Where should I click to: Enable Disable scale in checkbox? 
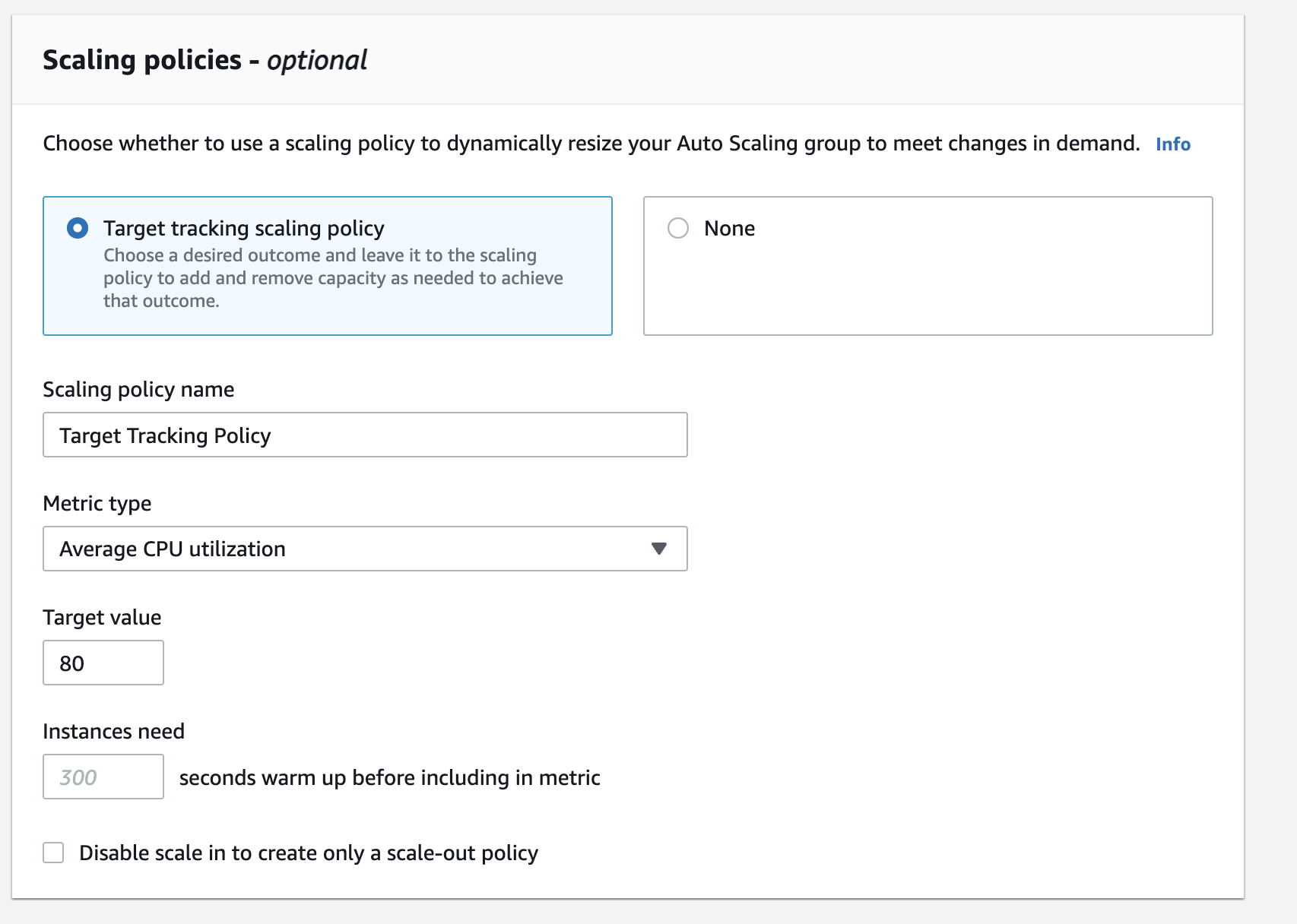click(53, 853)
